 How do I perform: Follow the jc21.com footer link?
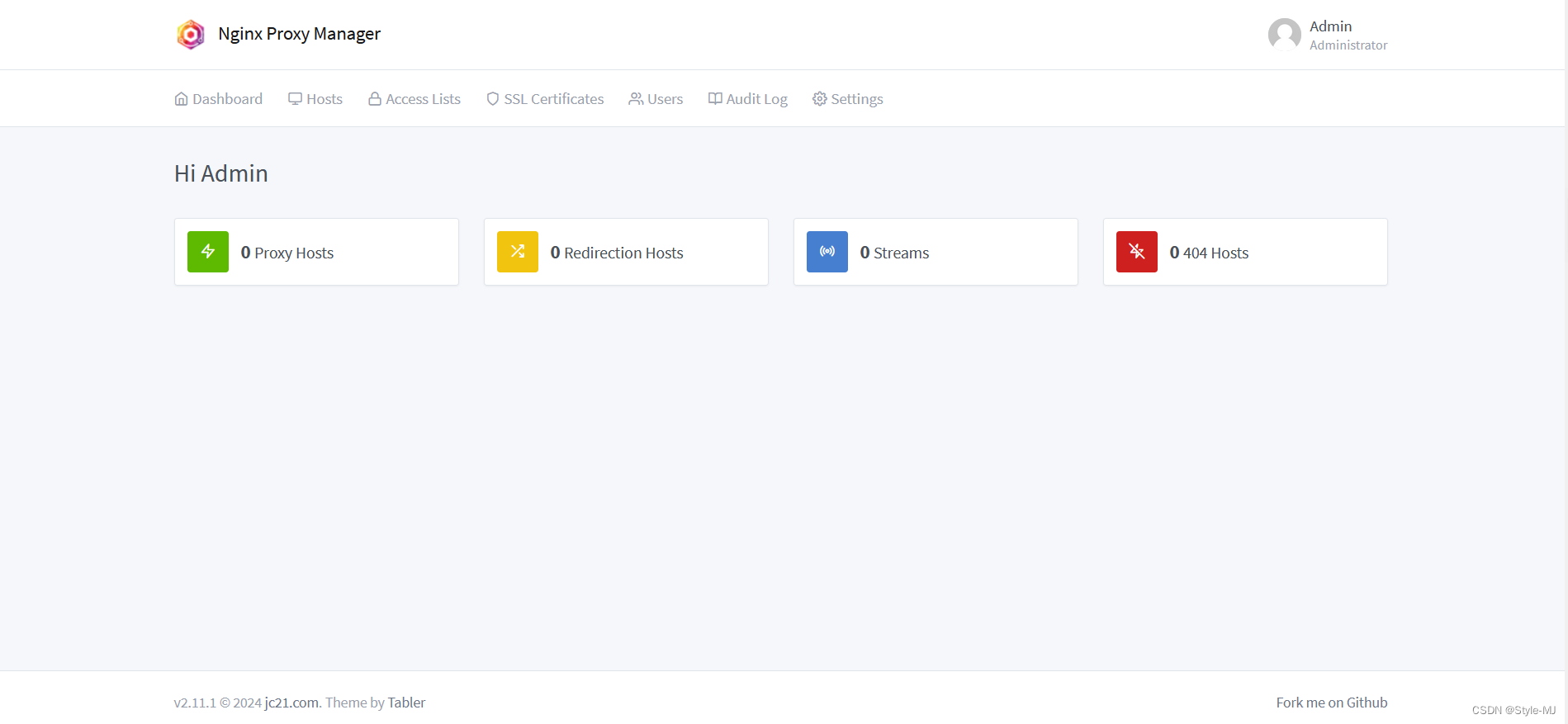(291, 703)
